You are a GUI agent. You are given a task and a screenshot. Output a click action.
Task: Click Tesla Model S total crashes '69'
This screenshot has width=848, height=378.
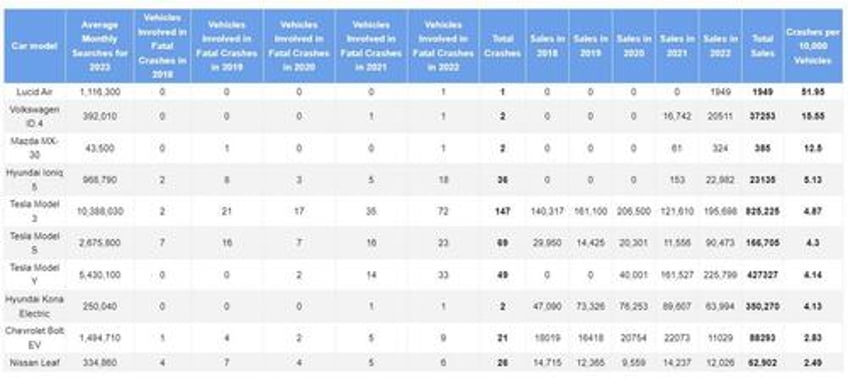click(x=502, y=243)
